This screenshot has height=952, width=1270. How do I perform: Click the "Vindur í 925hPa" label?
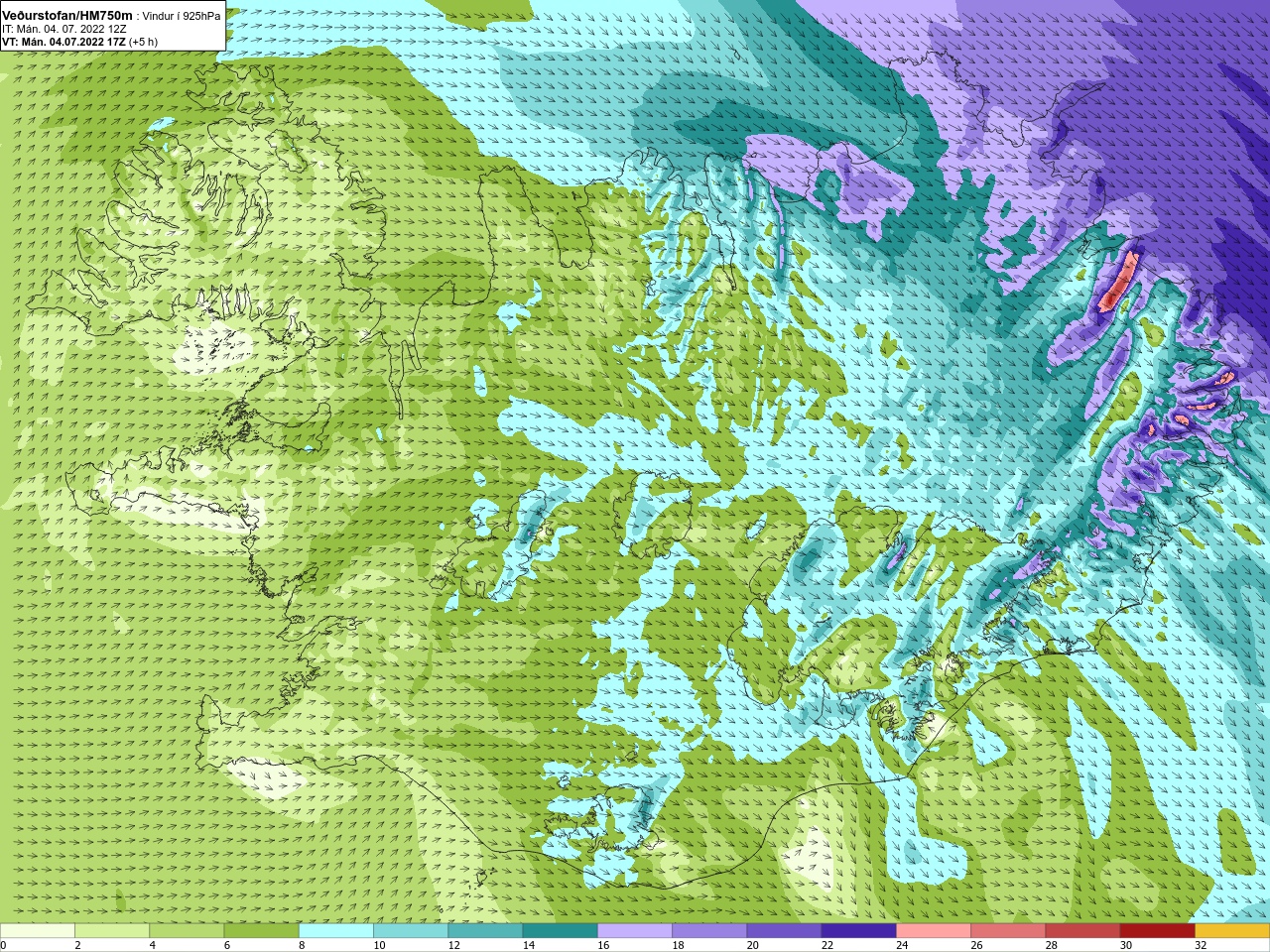182,16
